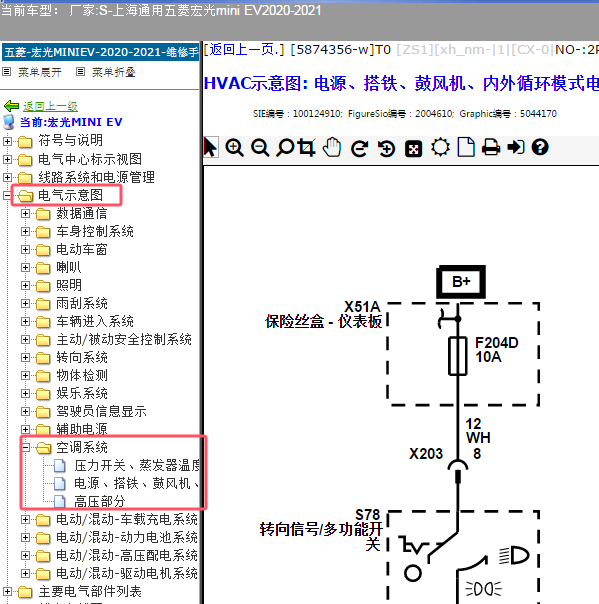Expand the 照明 tree node
The image size is (599, 604).
pos(25,285)
